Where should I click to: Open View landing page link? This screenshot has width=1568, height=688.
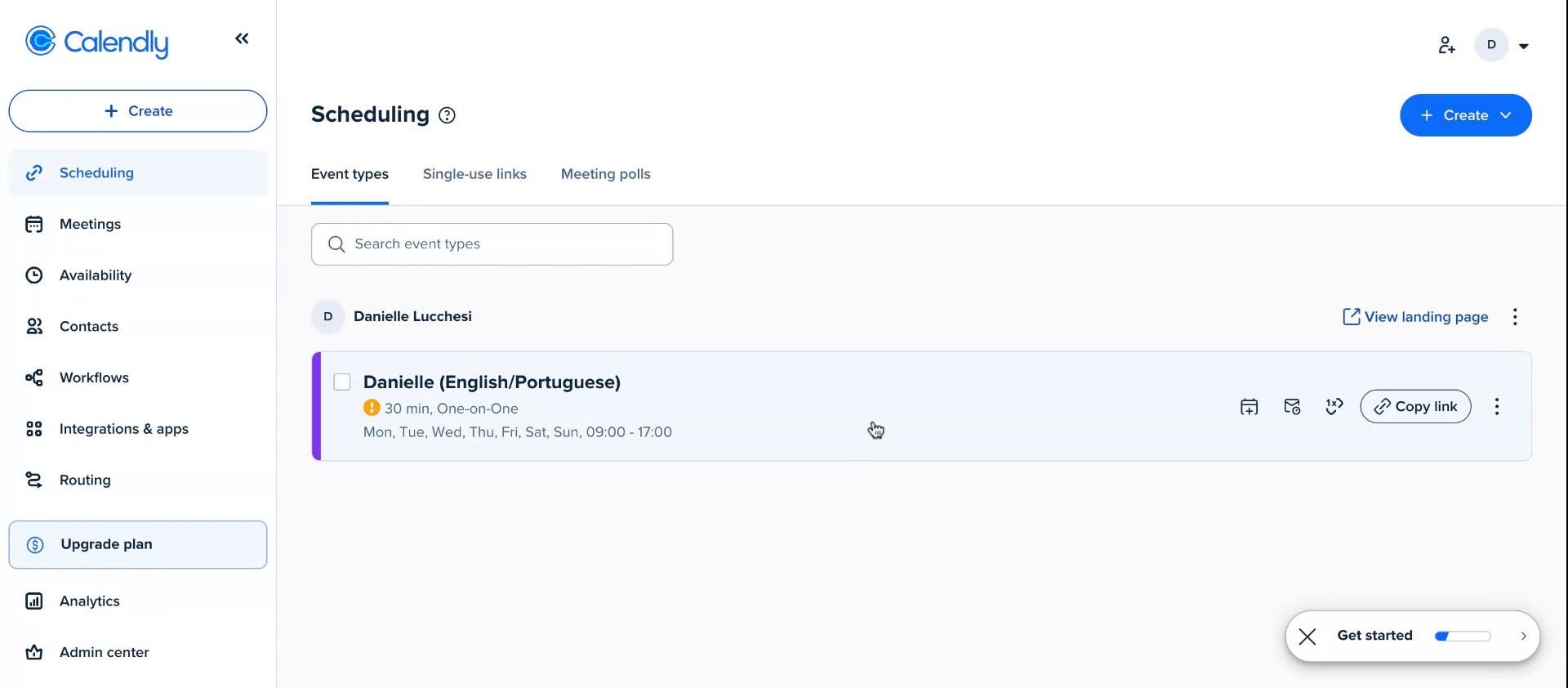1415,317
